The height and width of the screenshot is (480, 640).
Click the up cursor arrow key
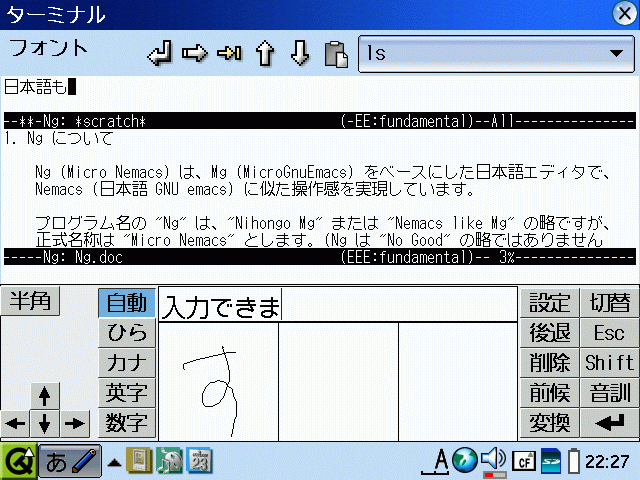44,396
